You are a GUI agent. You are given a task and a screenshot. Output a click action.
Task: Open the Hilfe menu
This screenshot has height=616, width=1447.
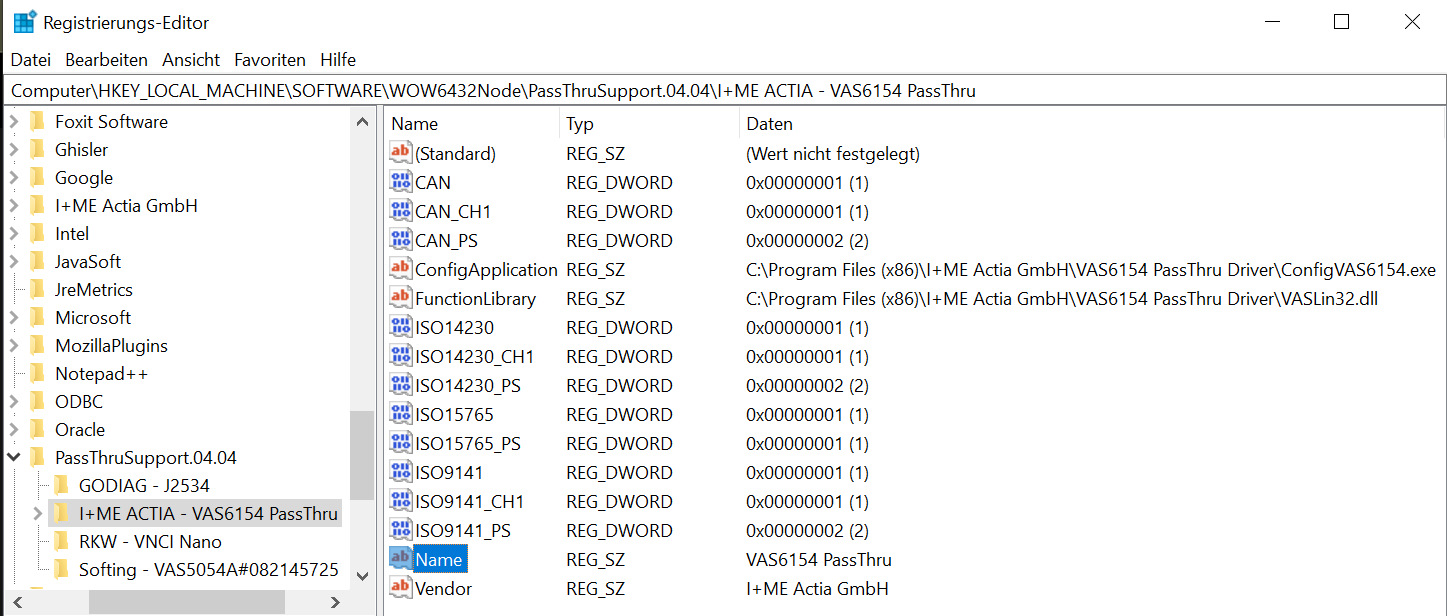point(338,60)
